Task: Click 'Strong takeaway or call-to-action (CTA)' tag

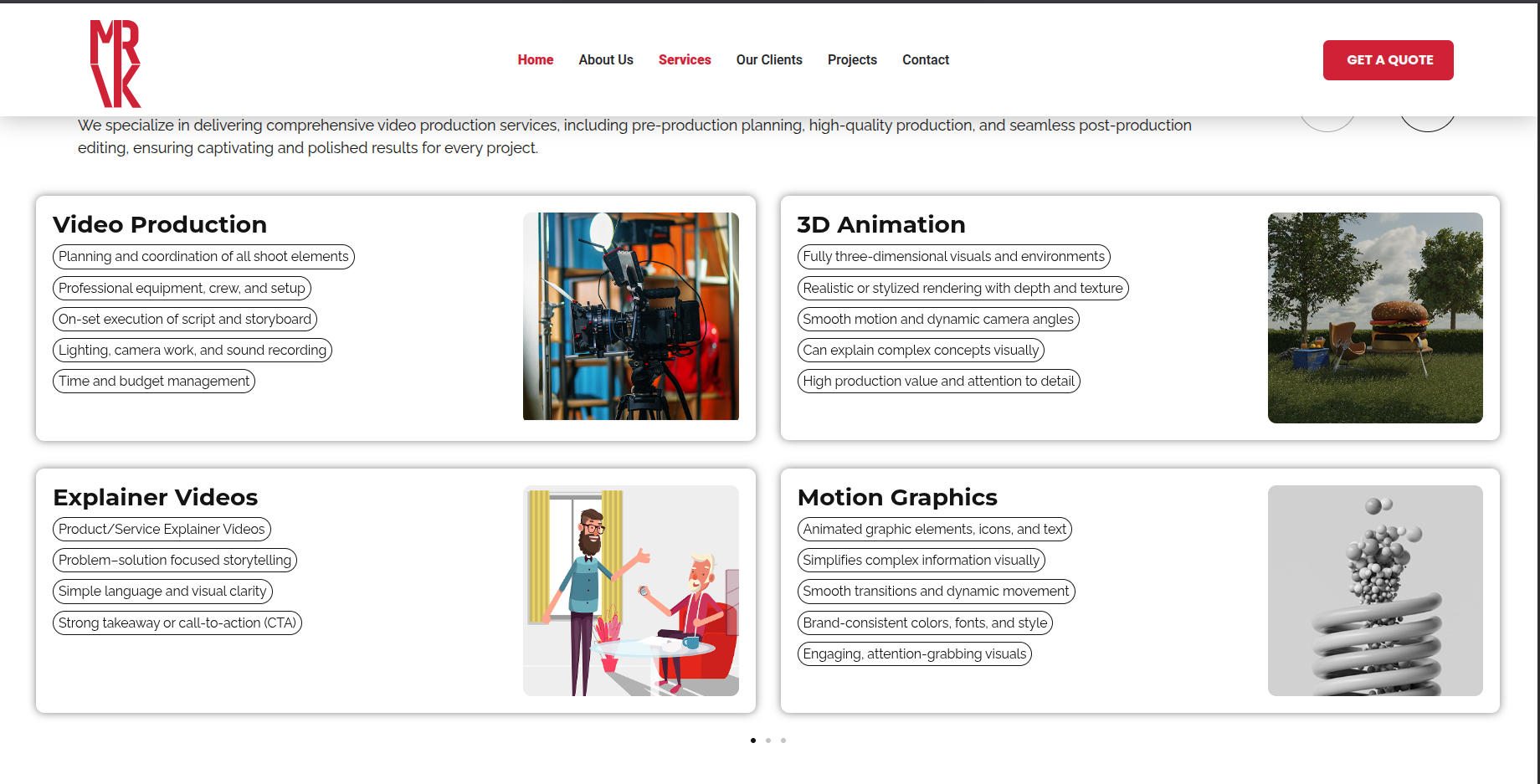Action: point(177,623)
